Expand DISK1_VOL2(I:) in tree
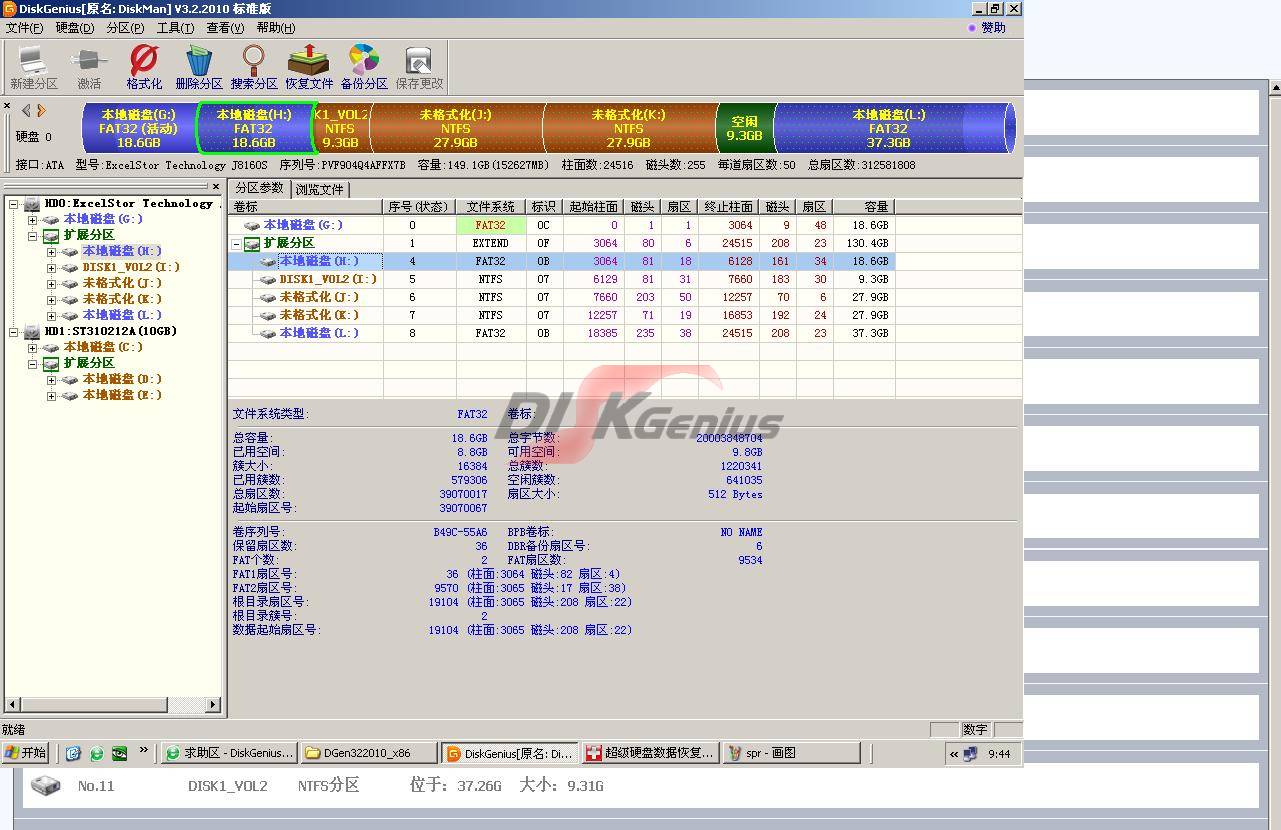 point(51,268)
